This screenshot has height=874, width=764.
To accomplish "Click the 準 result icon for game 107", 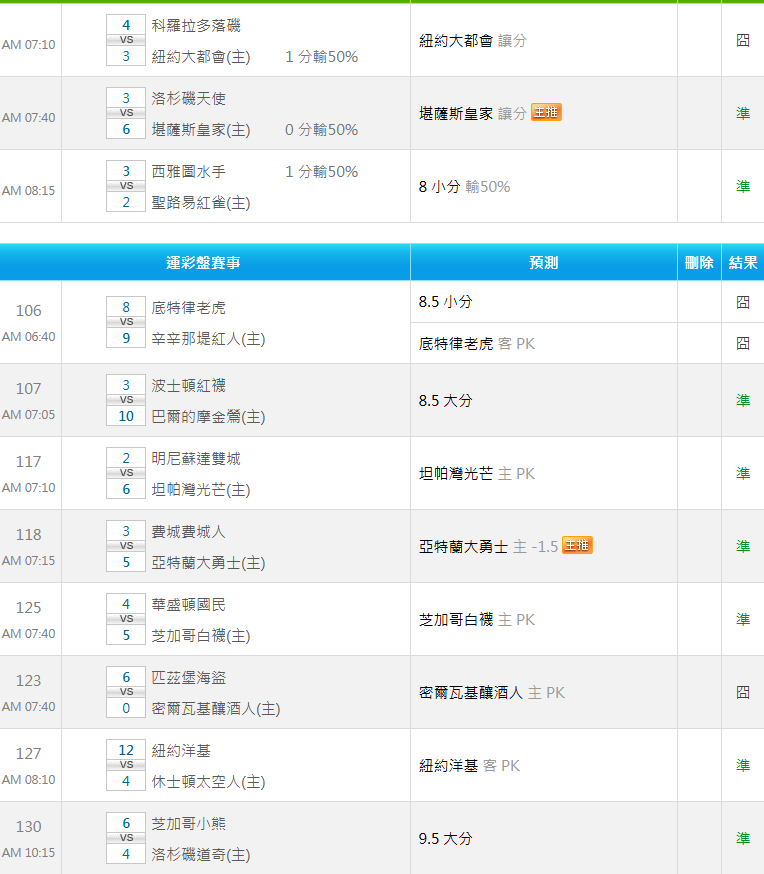I will click(743, 400).
